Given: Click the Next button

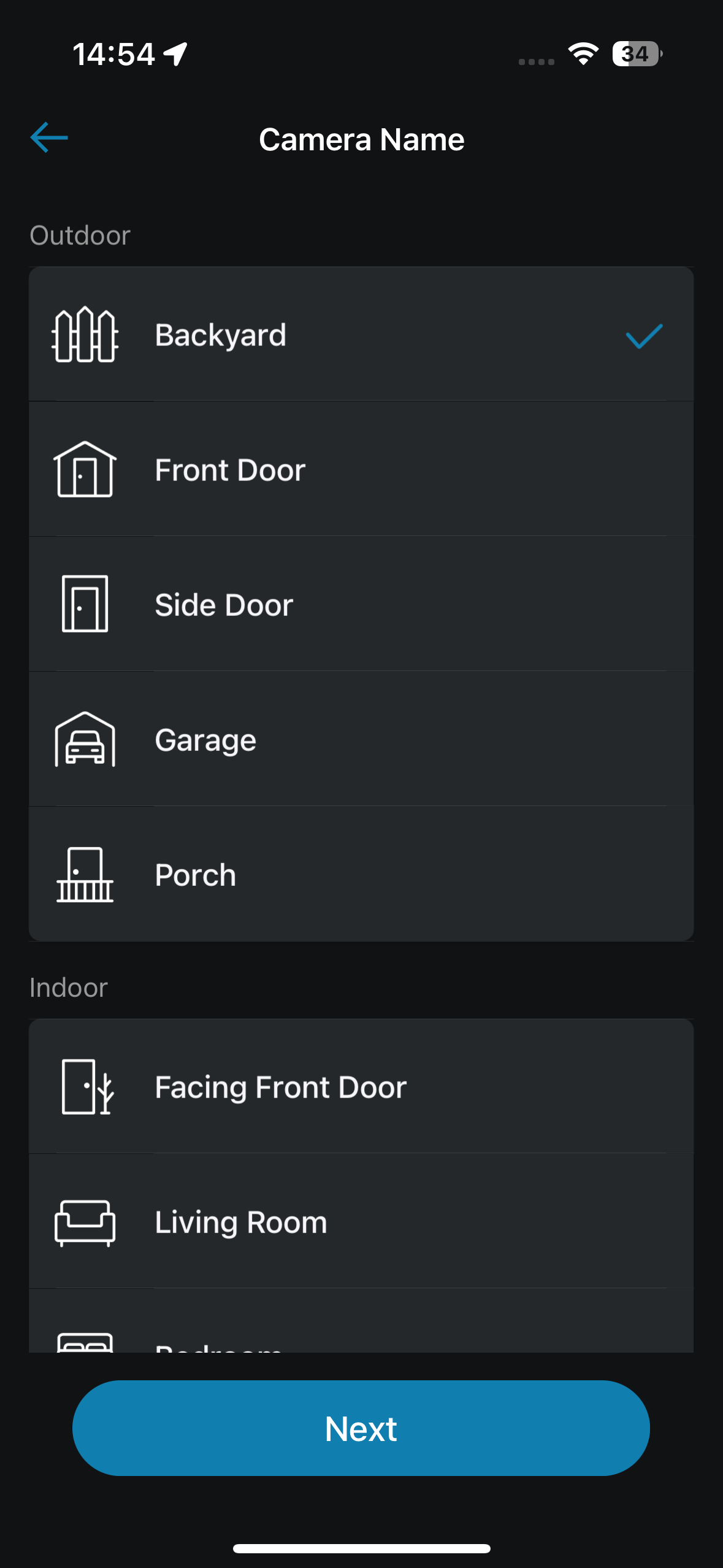Looking at the screenshot, I should (x=361, y=1428).
